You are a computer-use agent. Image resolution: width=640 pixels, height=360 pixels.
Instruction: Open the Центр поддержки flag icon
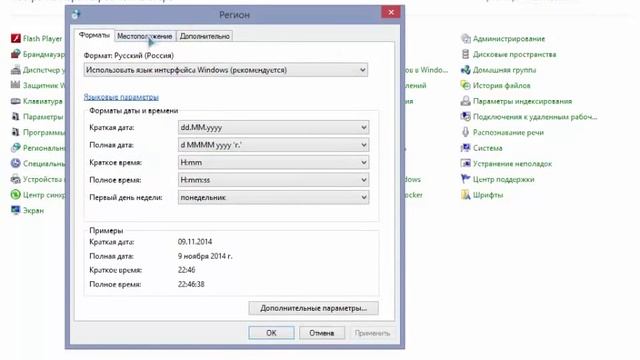[x=465, y=179]
